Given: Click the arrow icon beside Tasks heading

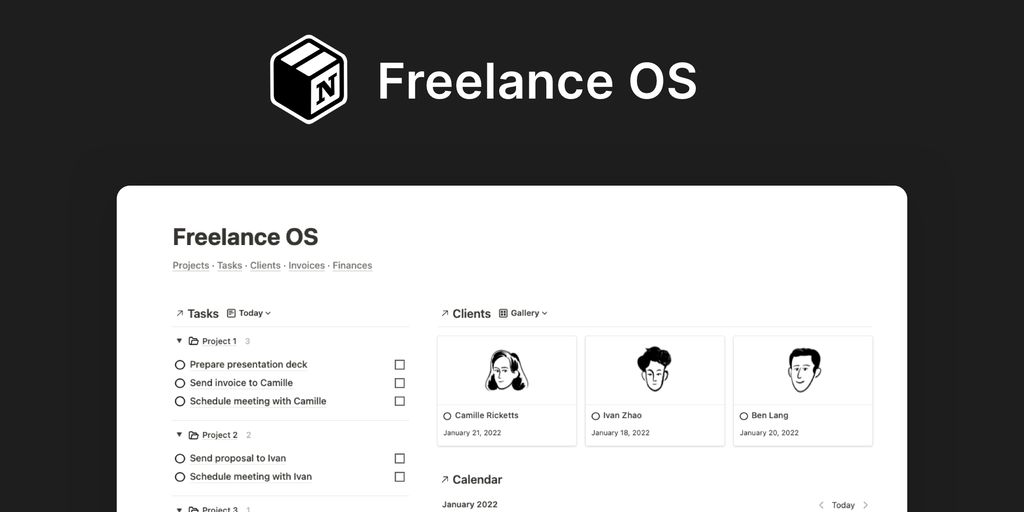Looking at the screenshot, I should (179, 313).
